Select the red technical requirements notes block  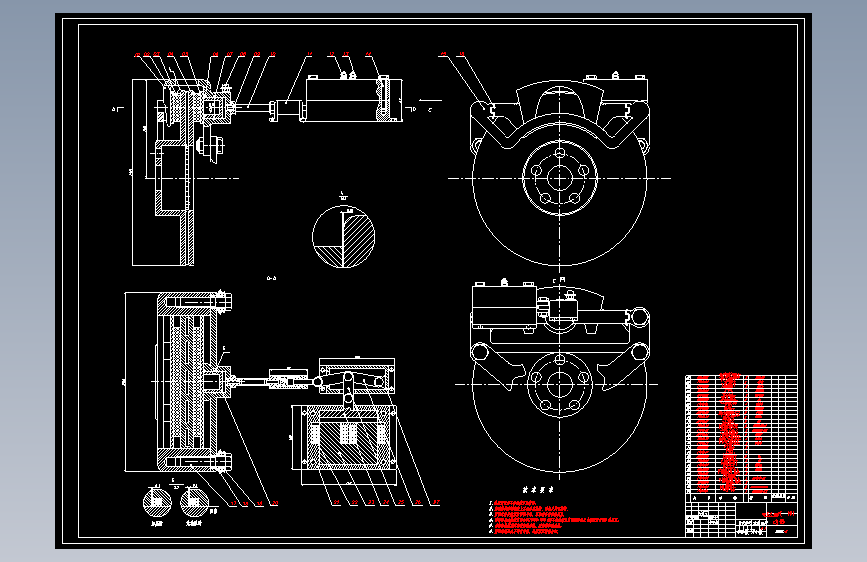coord(553,518)
